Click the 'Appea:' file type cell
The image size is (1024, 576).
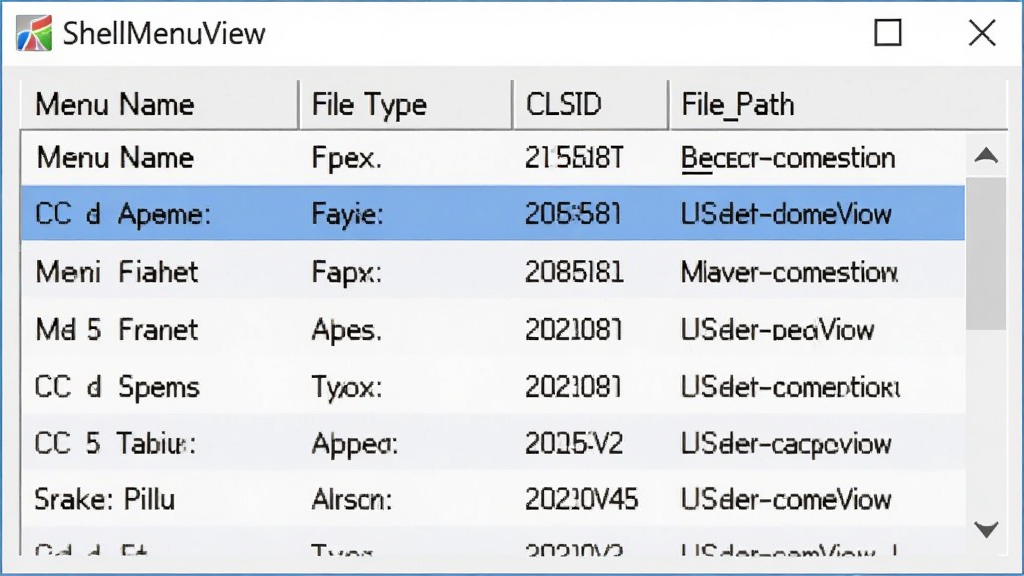(355, 445)
